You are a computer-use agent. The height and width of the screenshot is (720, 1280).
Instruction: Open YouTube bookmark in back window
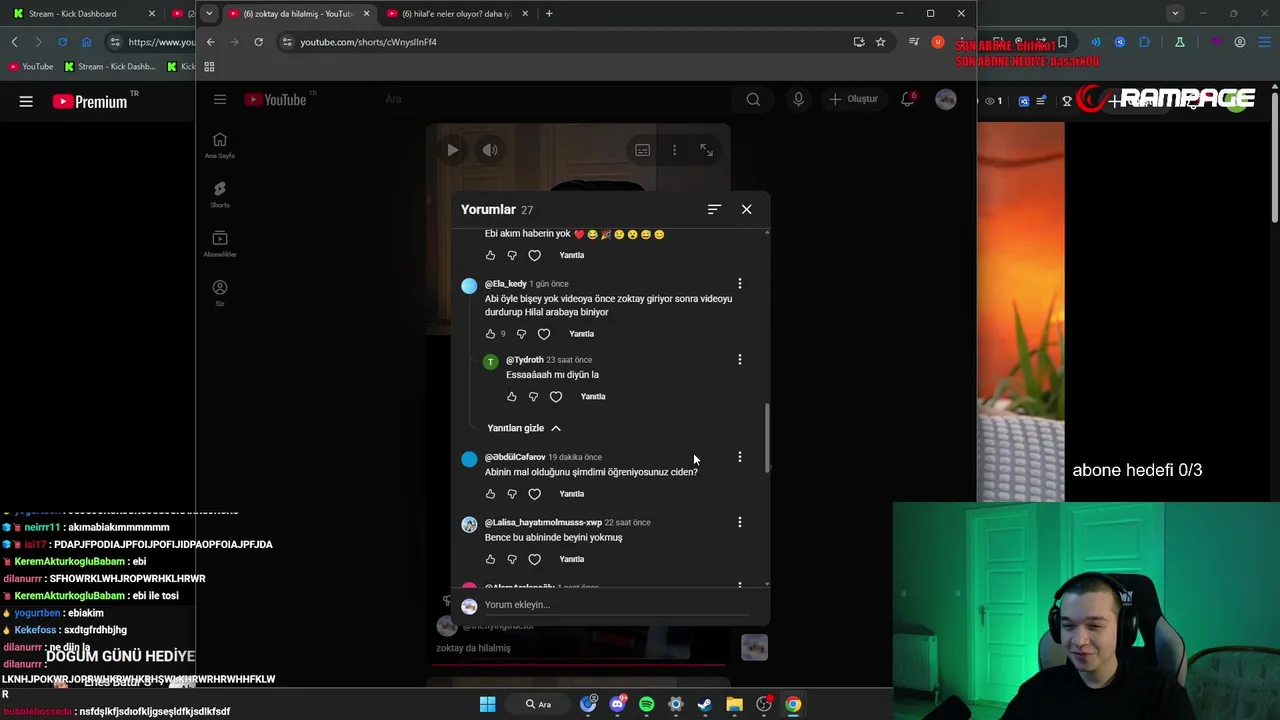click(x=30, y=67)
